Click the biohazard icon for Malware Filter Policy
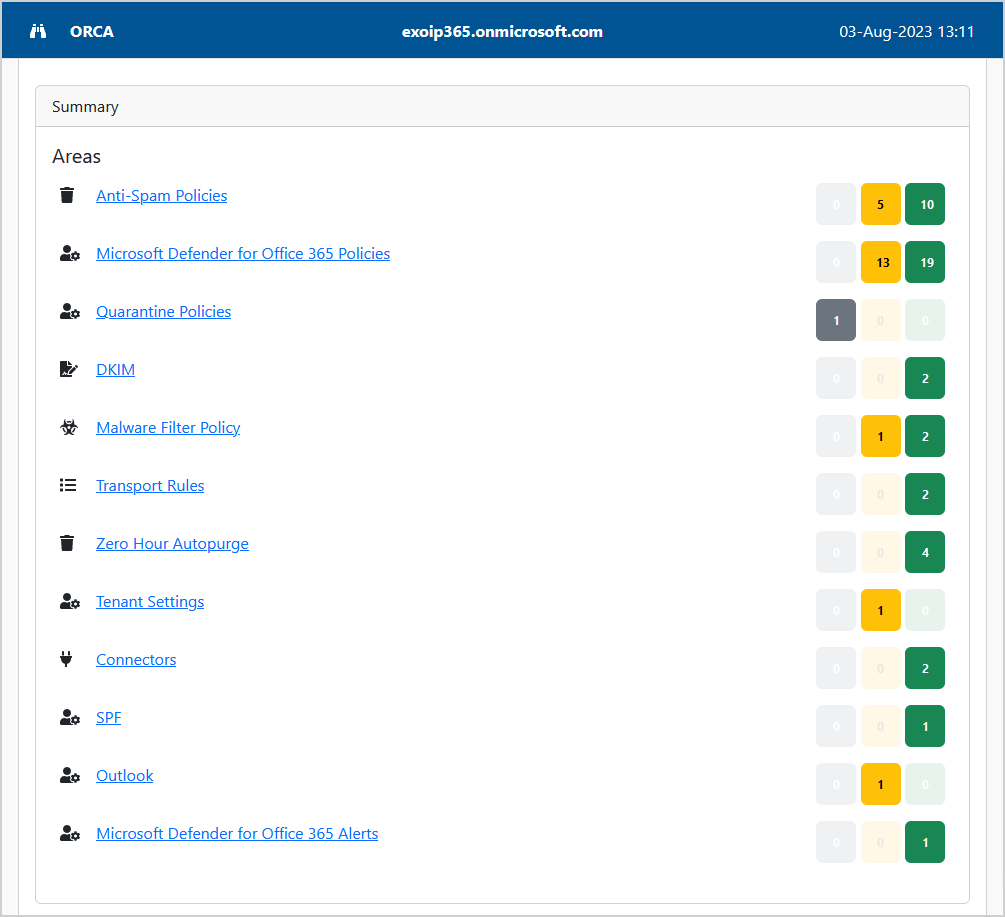 pos(68,428)
